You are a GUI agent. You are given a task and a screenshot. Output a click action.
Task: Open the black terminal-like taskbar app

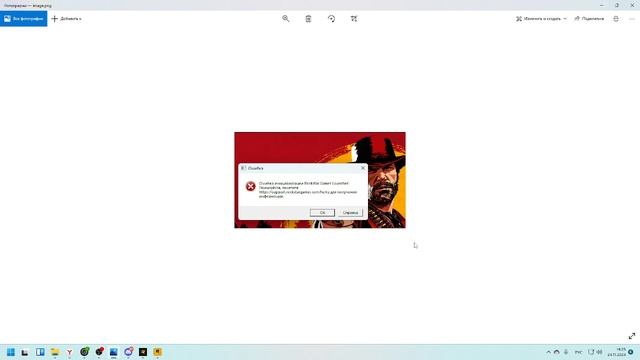coord(25,352)
